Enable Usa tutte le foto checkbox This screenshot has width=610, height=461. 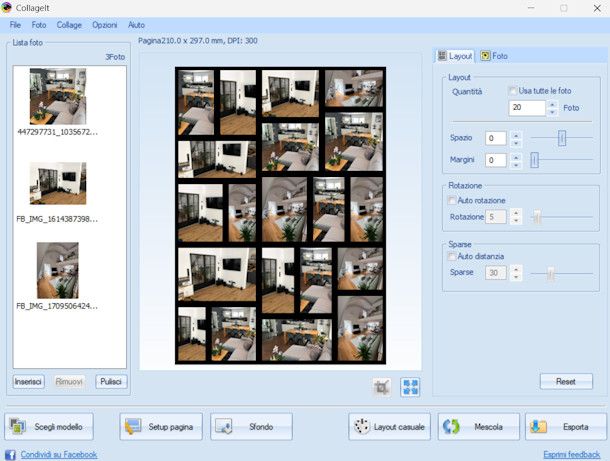click(514, 91)
